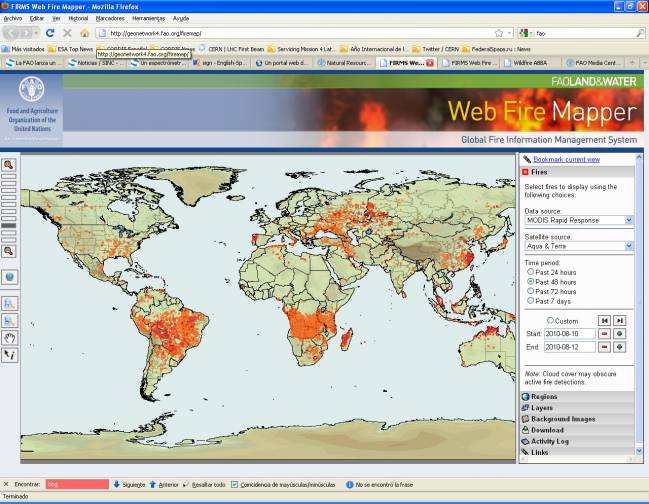Expand the Links panel section

577,452
